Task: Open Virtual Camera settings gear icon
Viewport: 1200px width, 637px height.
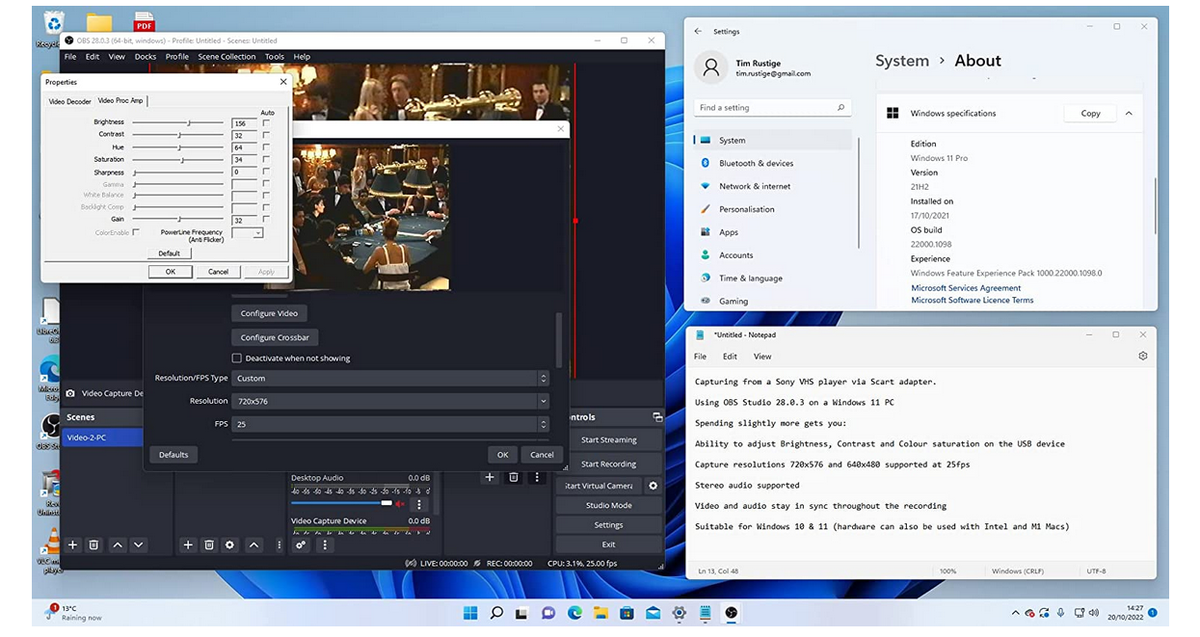Action: (653, 485)
